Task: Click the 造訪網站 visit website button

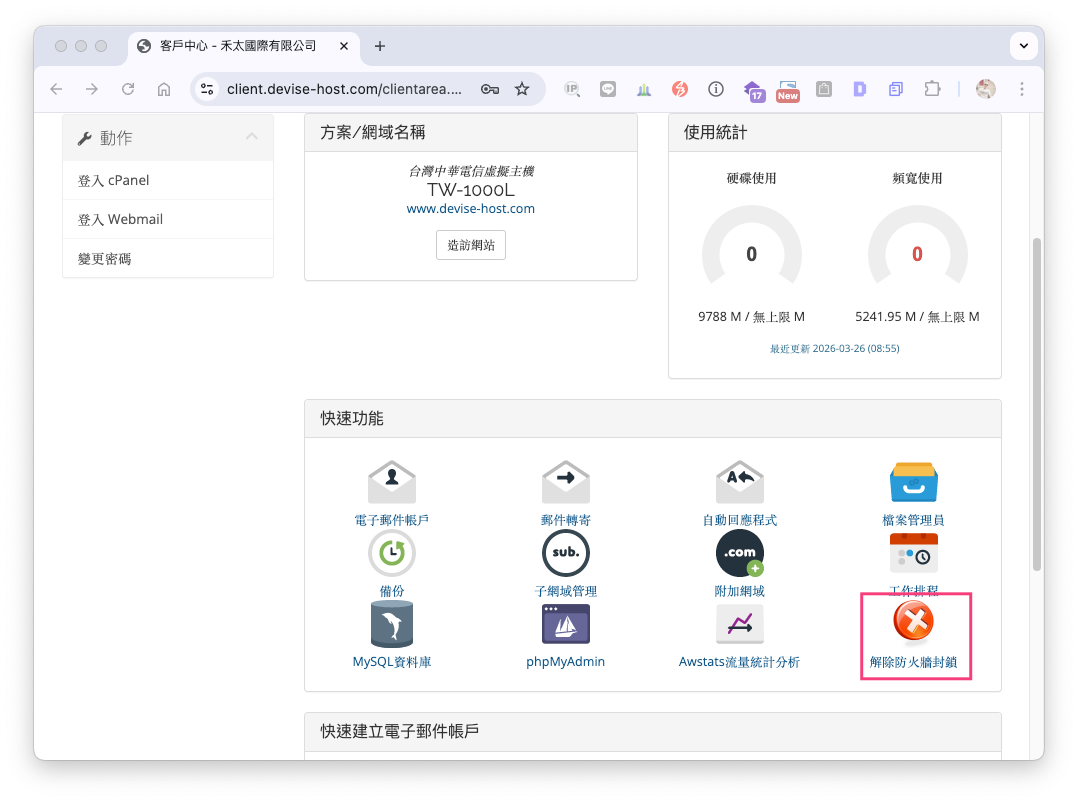Action: point(470,245)
